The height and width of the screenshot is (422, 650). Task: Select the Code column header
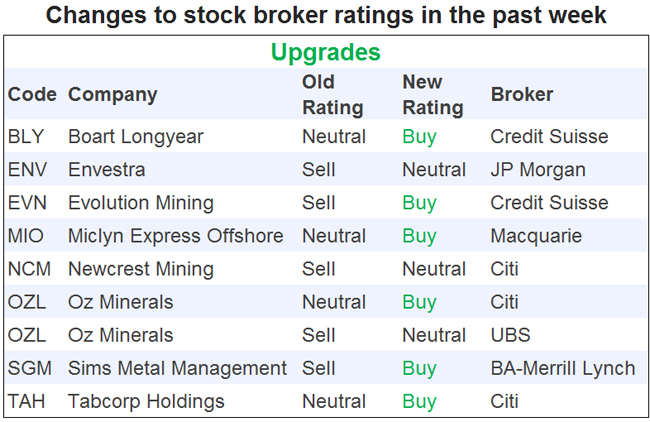point(32,95)
